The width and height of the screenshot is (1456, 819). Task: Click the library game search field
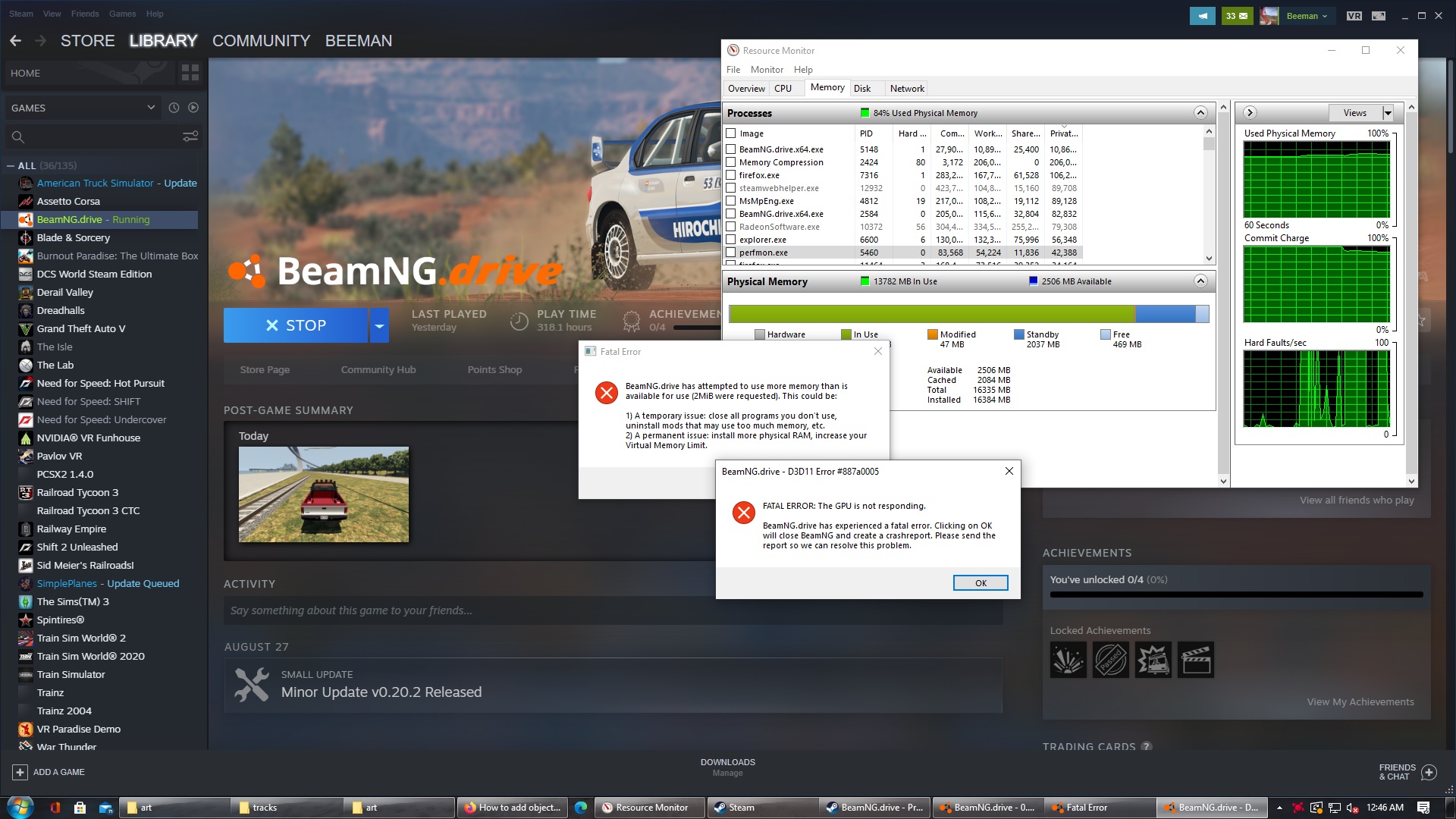pos(91,136)
